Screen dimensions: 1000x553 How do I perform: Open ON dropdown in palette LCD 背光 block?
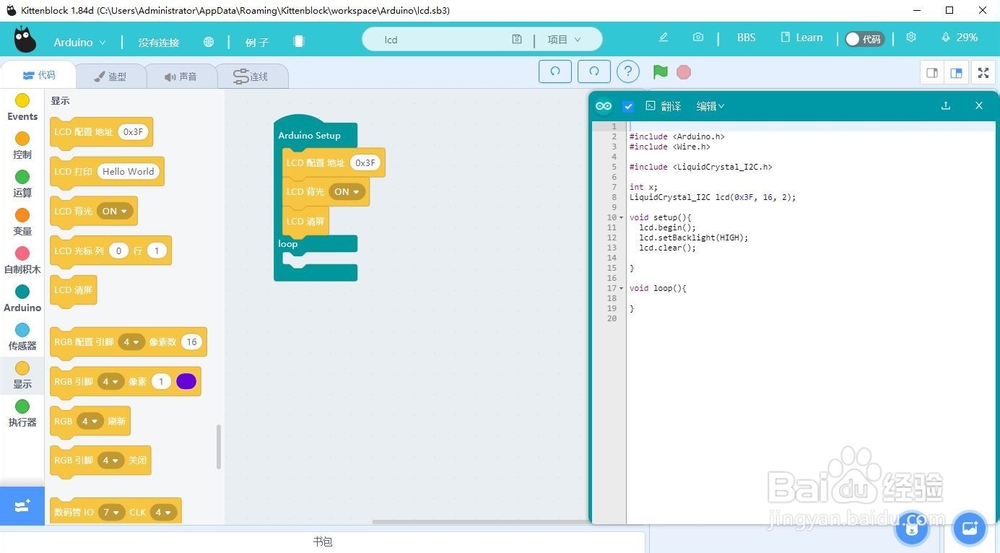(115, 211)
